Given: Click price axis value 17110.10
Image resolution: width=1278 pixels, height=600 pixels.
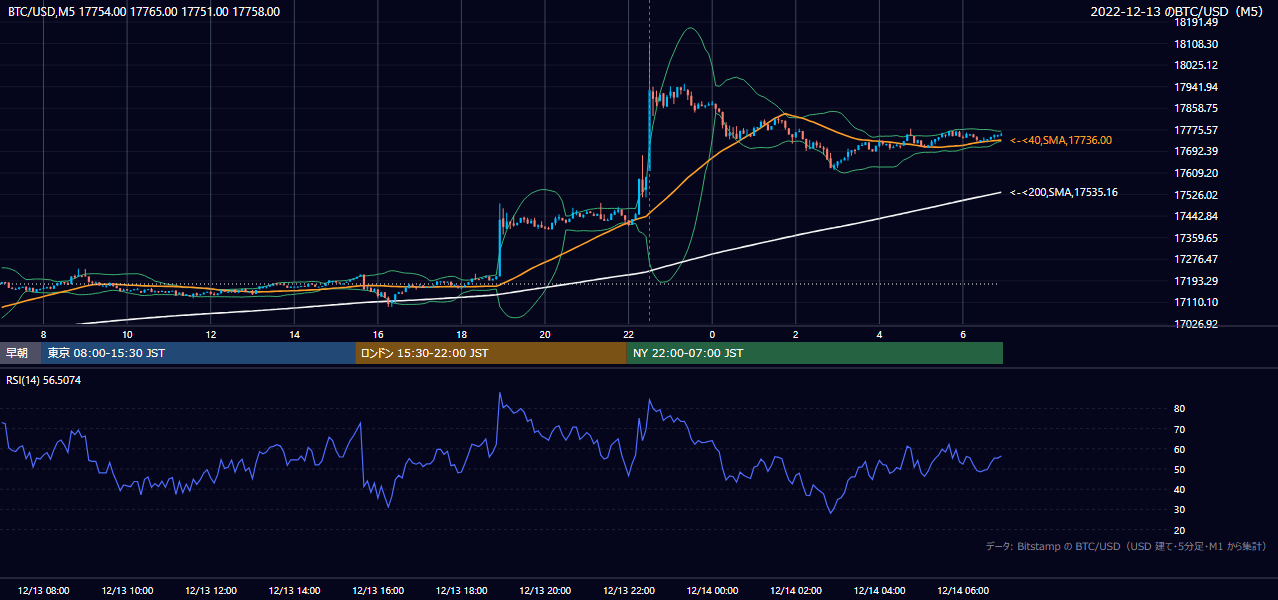Looking at the screenshot, I should click(x=1196, y=302).
